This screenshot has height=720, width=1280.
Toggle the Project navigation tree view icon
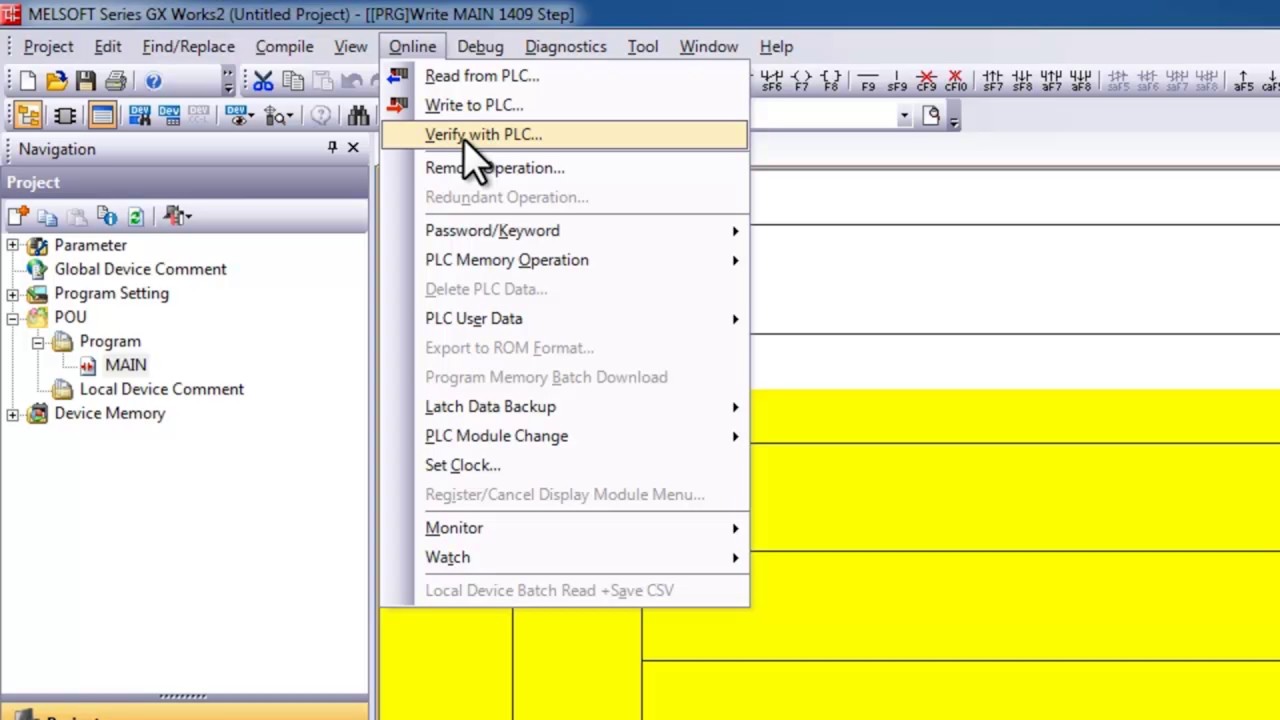[28, 116]
